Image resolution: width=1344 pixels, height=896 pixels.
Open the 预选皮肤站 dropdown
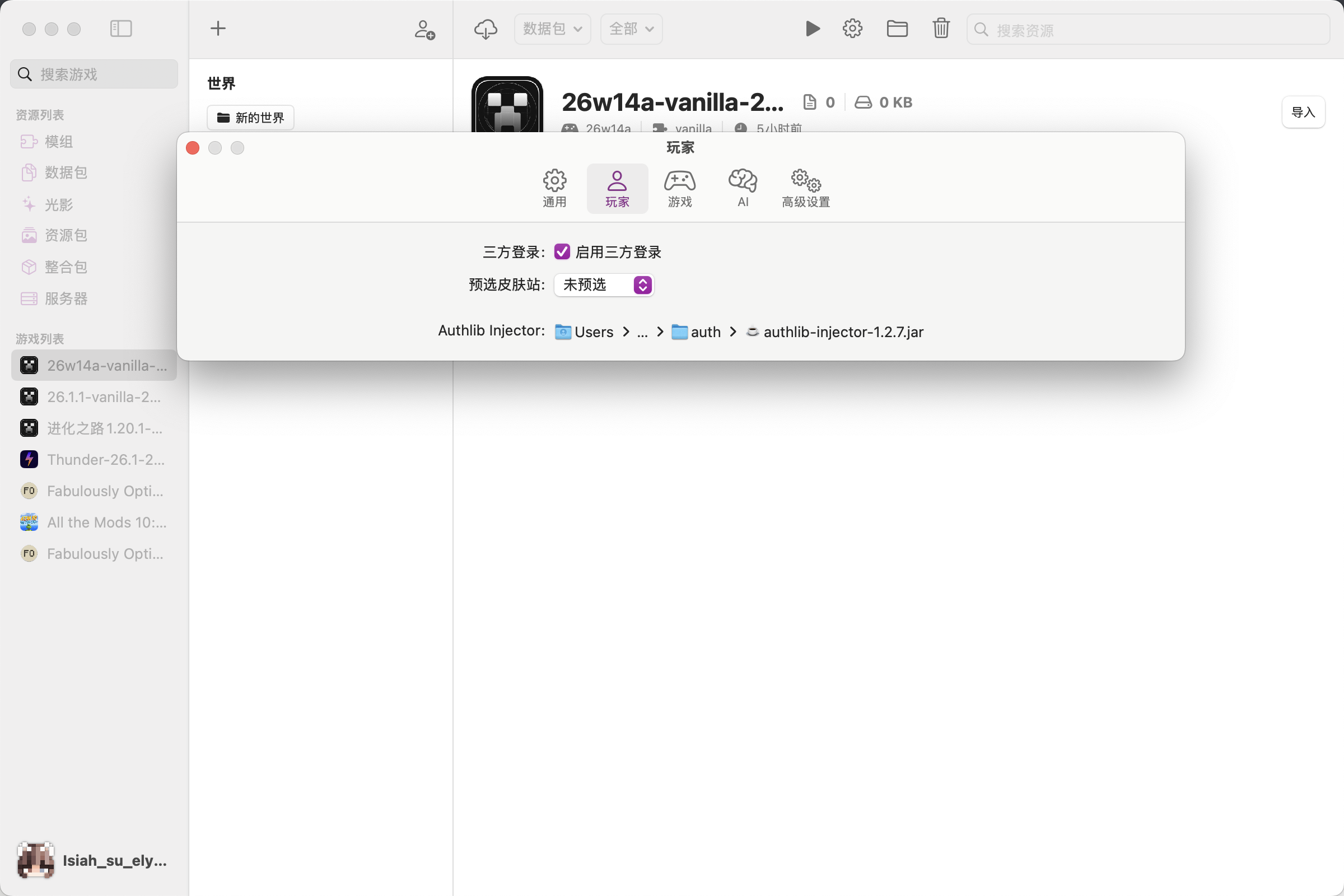[604, 284]
